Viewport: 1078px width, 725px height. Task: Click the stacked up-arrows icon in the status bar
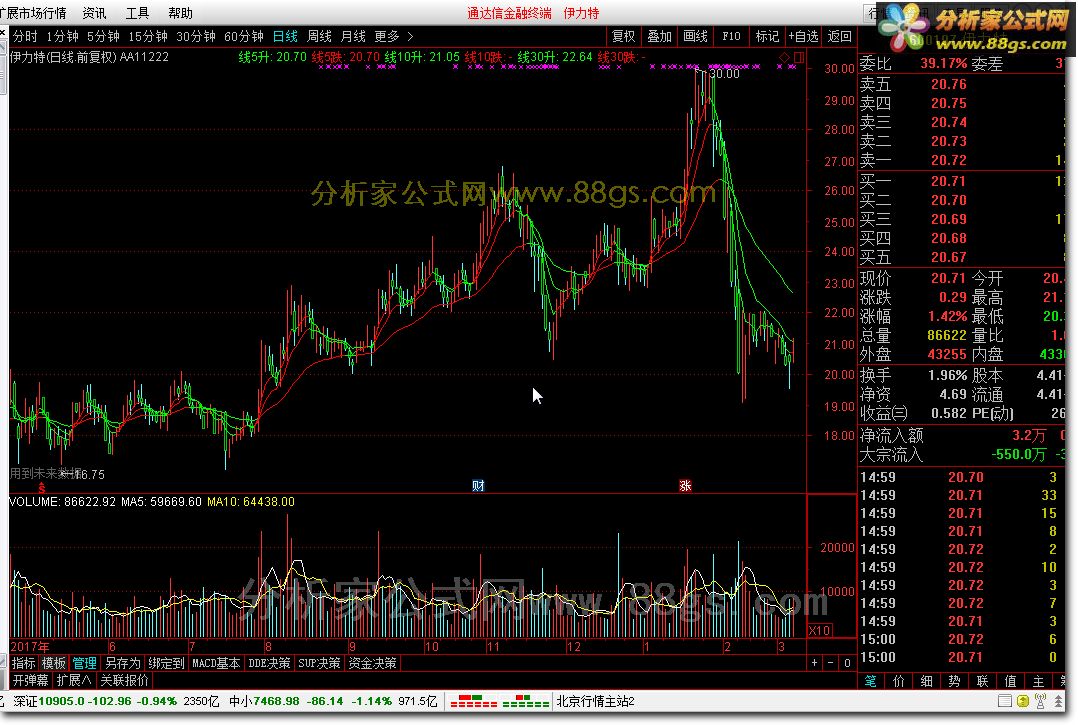[x=1056, y=701]
